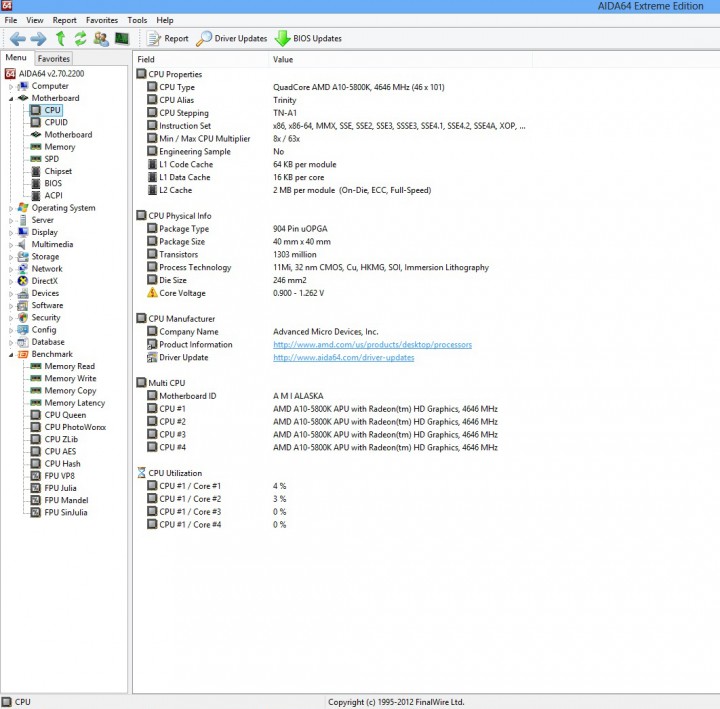
Task: Expand the Computer tree node
Action: (x=11, y=86)
